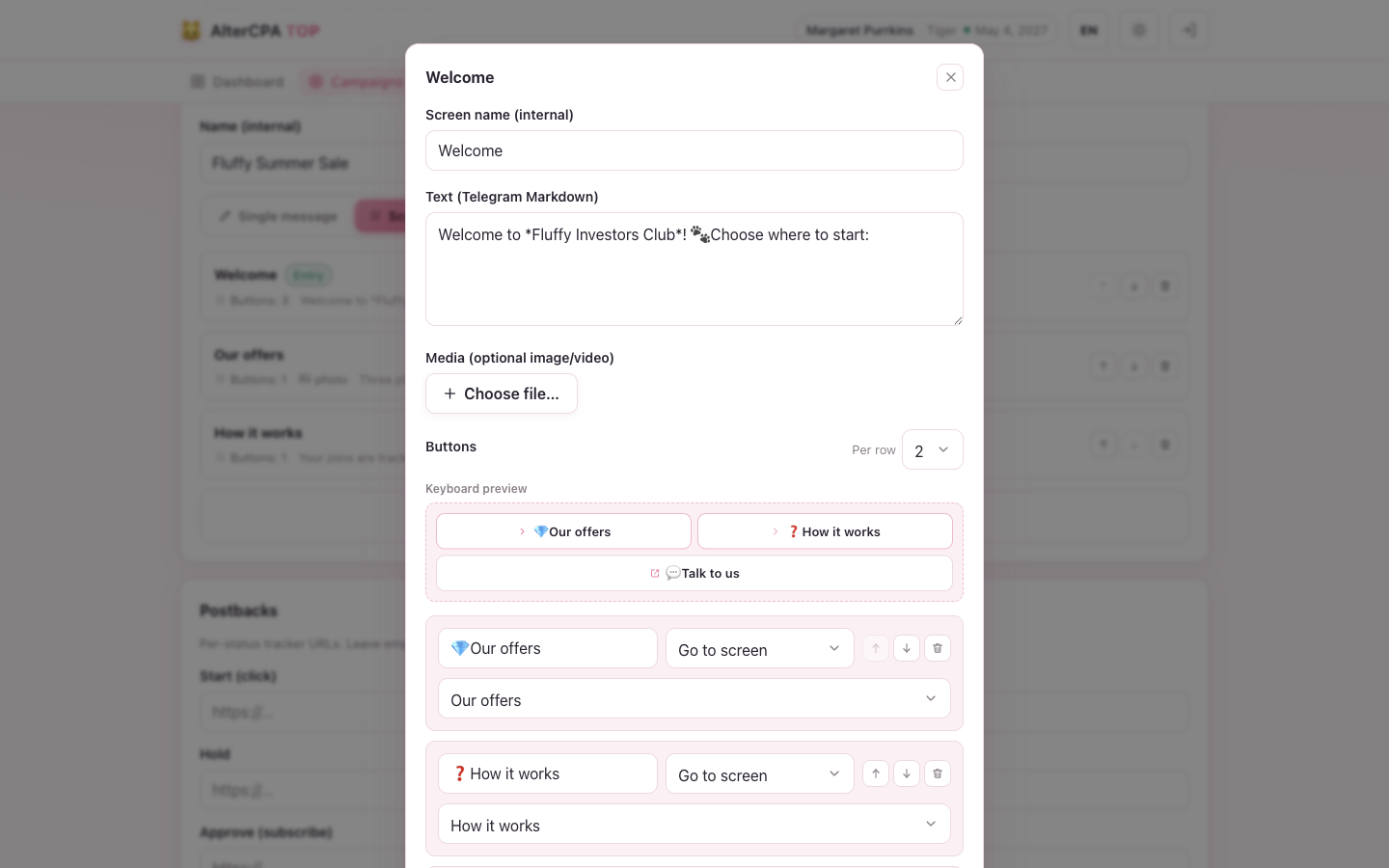Open the settings gear icon in the header
Viewport: 1389px width, 868px height.
[x=1139, y=30]
